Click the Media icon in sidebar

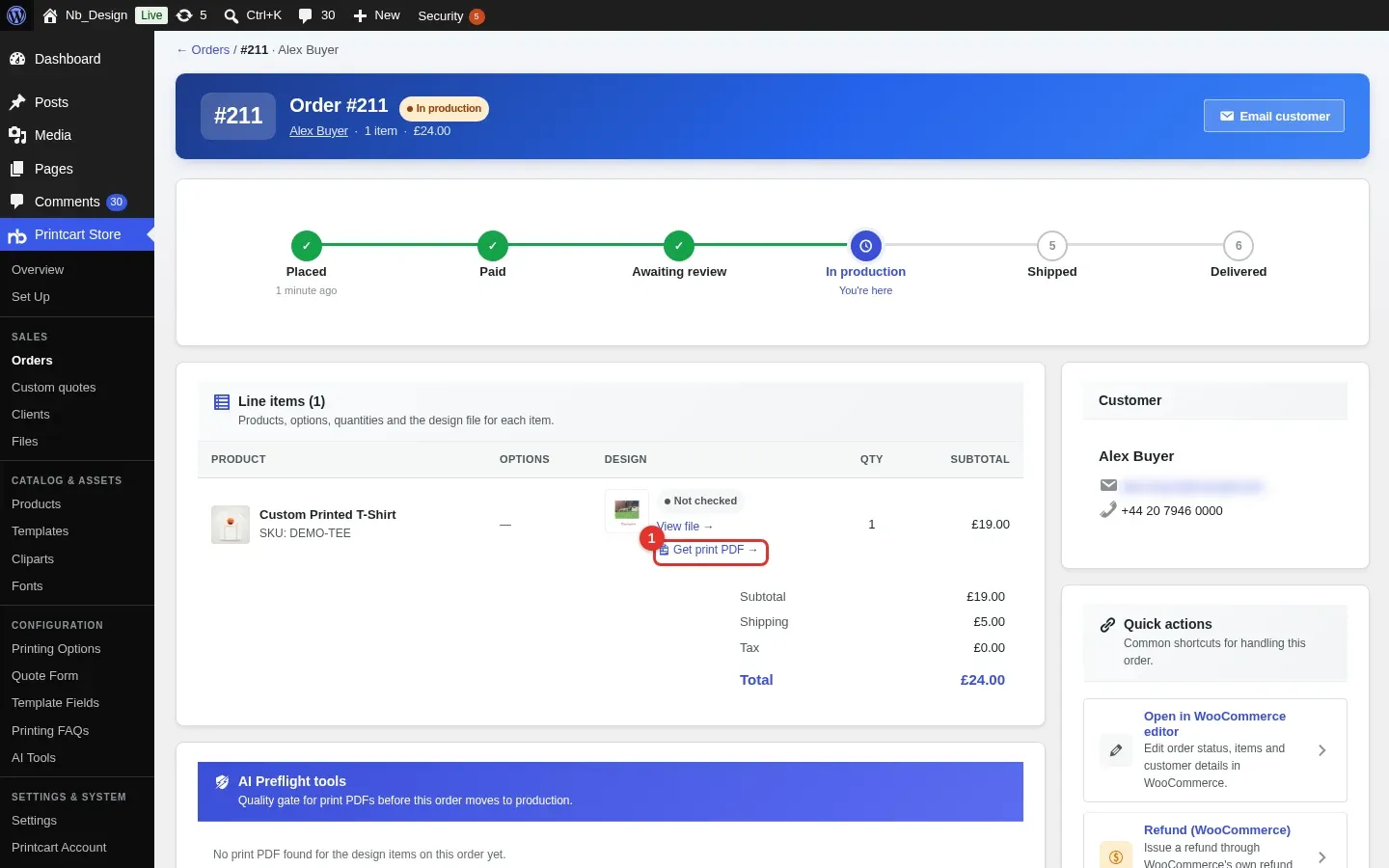click(x=17, y=135)
